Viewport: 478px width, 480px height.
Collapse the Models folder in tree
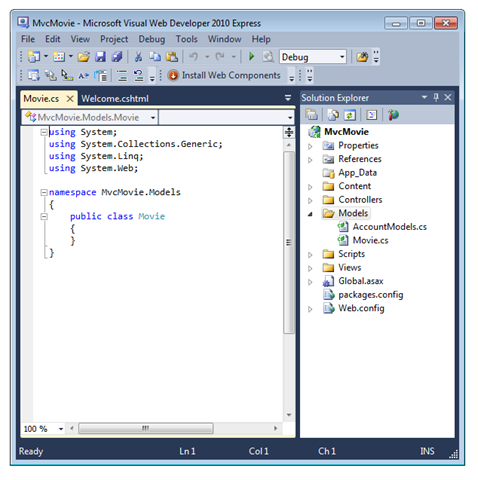click(310, 214)
